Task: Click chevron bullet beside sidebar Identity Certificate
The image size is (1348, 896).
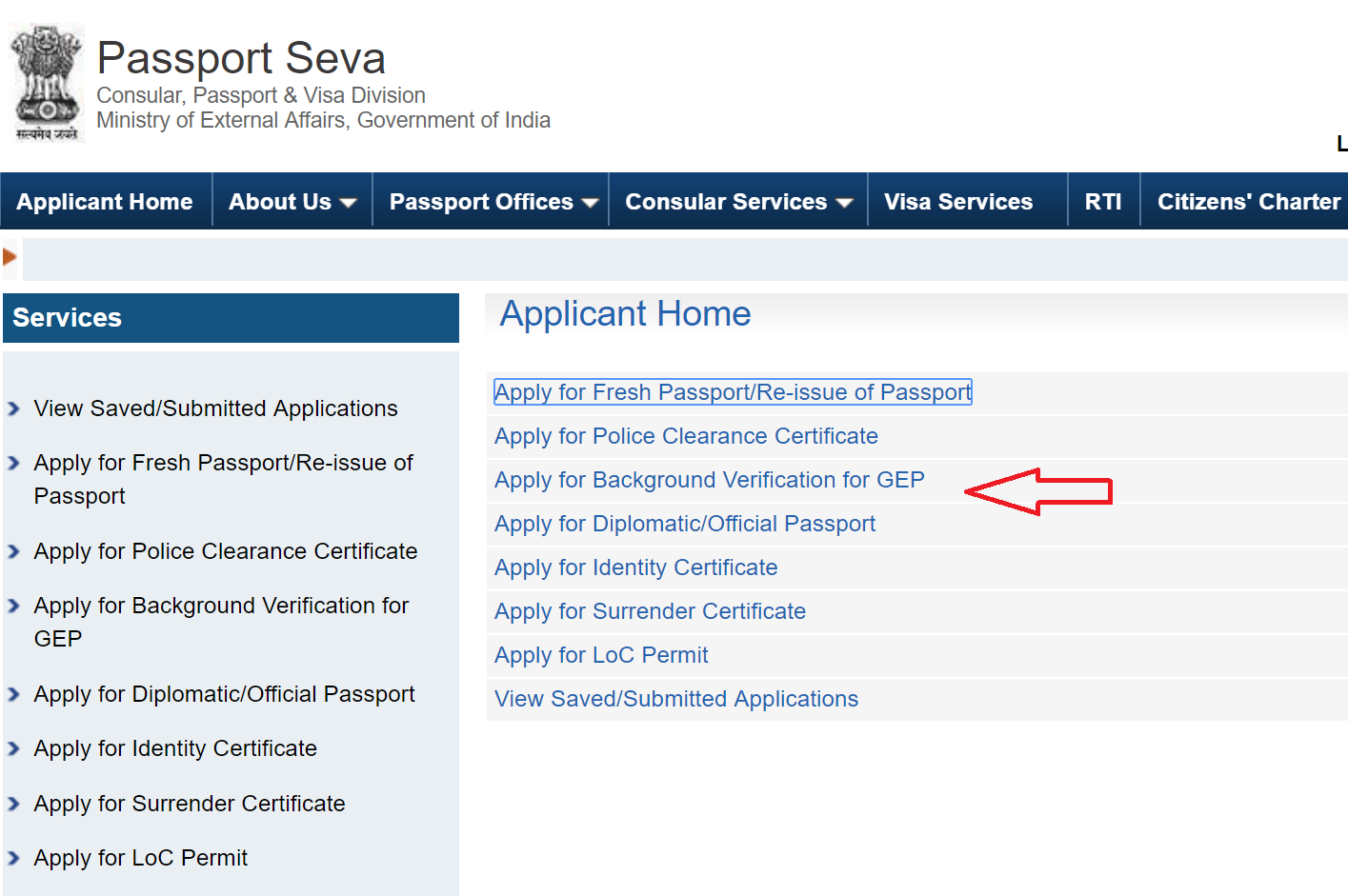Action: pyautogui.click(x=13, y=749)
